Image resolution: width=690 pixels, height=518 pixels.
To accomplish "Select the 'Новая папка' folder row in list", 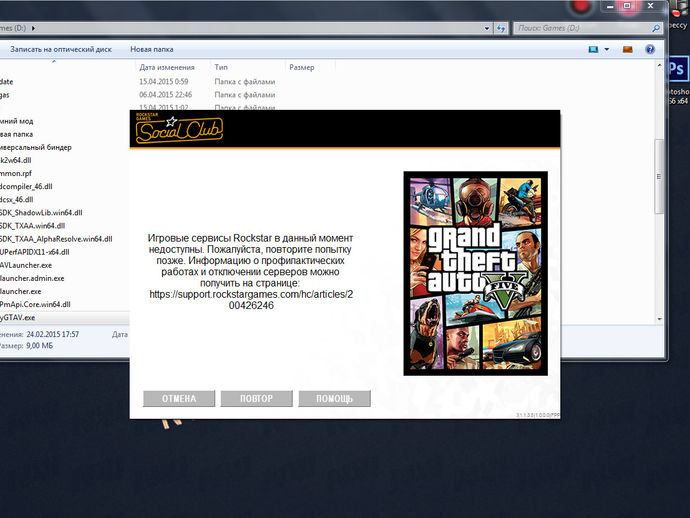I will (17, 134).
